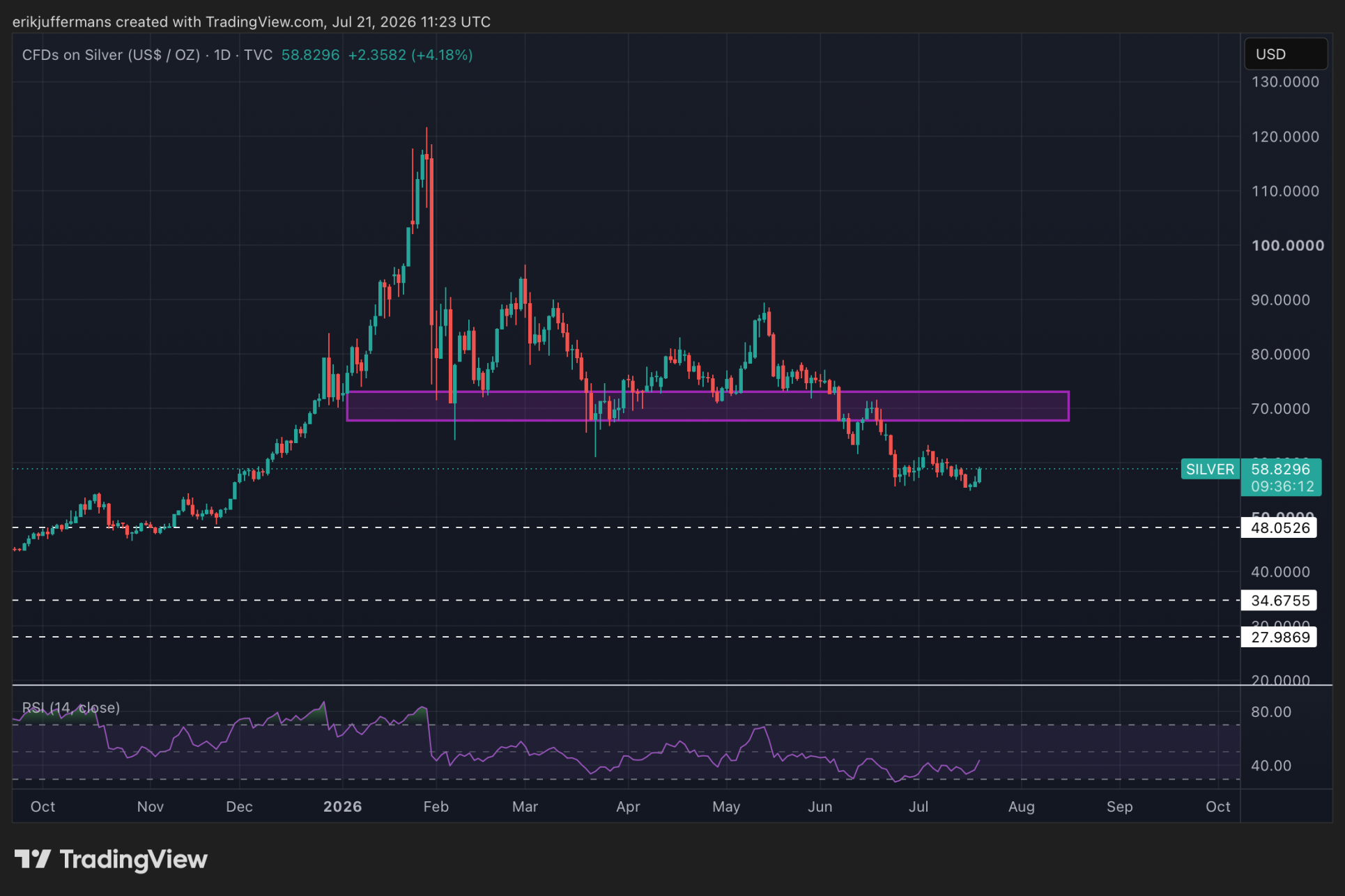Click the RSI 80.00 scale label
This screenshot has height=896, width=1345.
[1270, 711]
